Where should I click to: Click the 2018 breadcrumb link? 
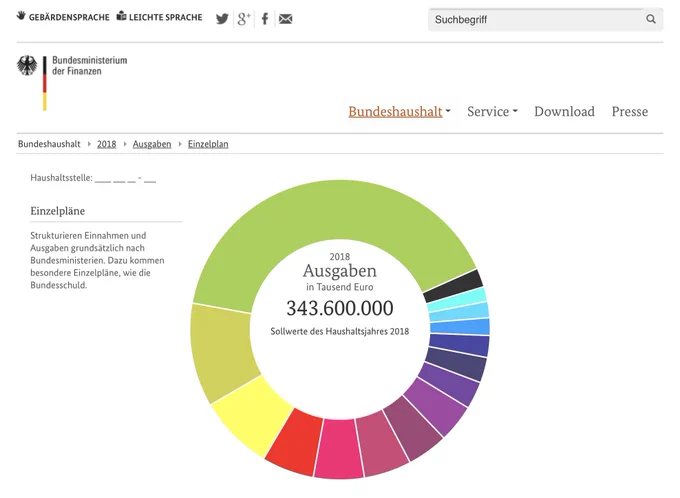(x=107, y=144)
